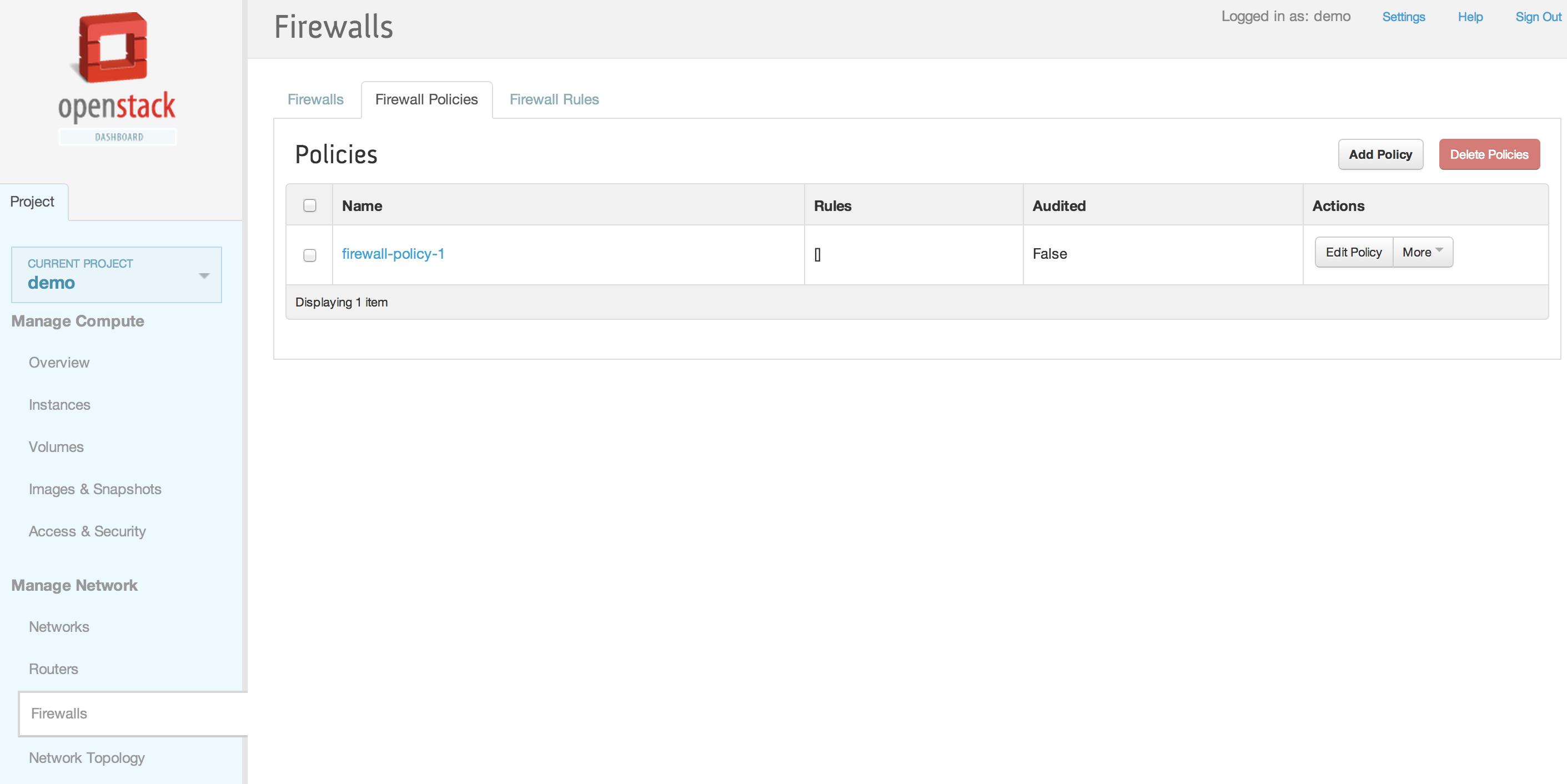The image size is (1567, 784).
Task: Open Network Topology in the sidebar
Action: [x=87, y=758]
